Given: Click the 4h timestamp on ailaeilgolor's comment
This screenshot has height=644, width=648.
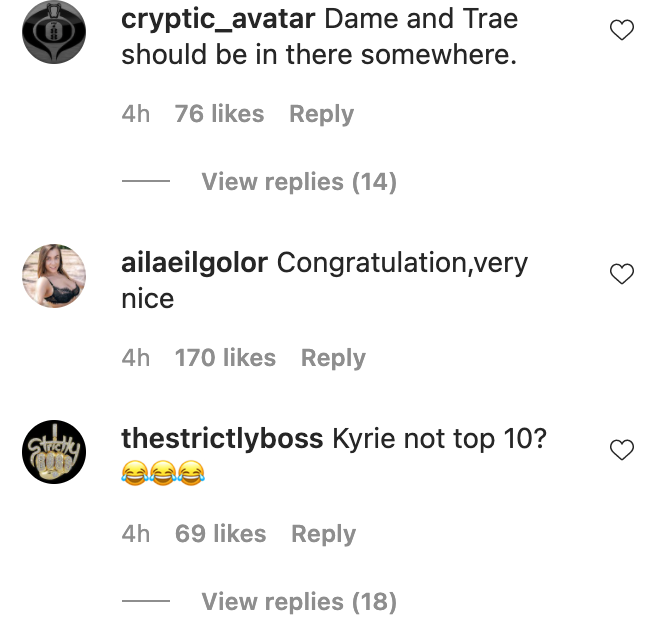Looking at the screenshot, I should 135,358.
